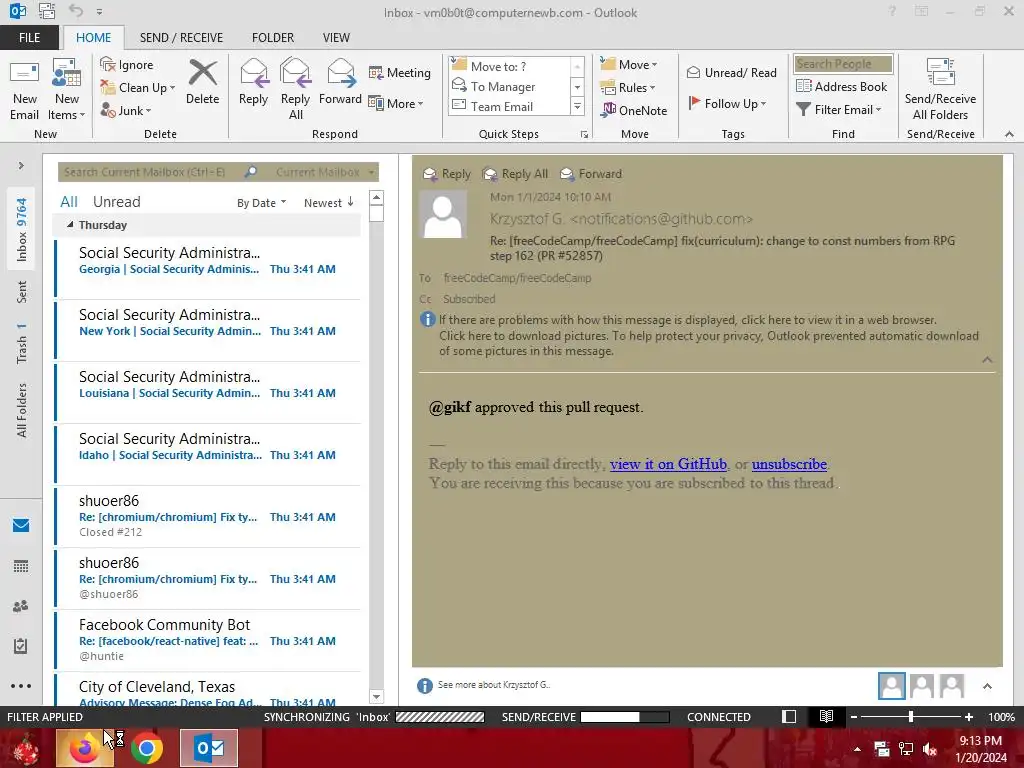Image resolution: width=1024 pixels, height=768 pixels.
Task: Click Send/Receive All Folders
Action: coord(940,90)
